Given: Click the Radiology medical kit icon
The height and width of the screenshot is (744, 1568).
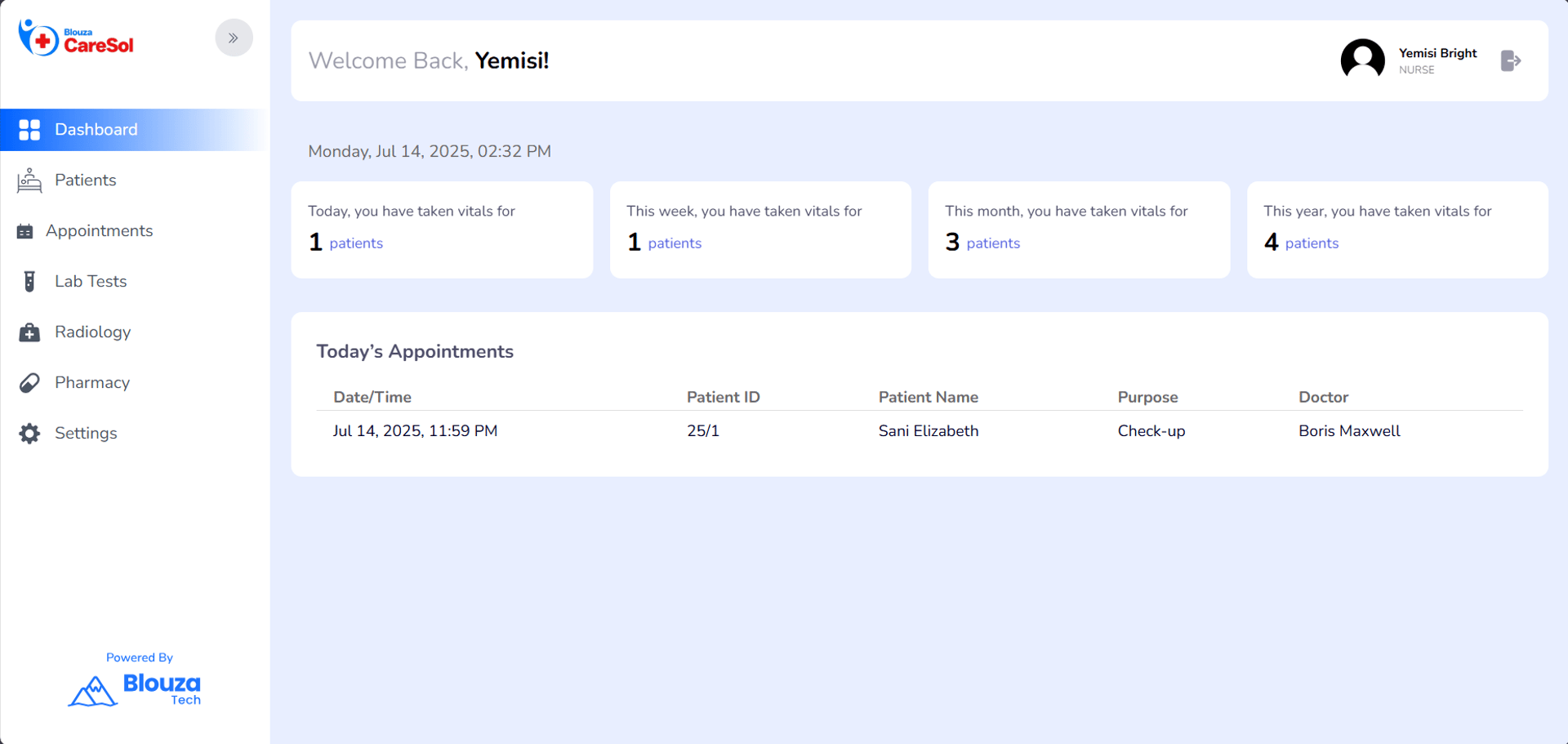Looking at the screenshot, I should tap(29, 332).
